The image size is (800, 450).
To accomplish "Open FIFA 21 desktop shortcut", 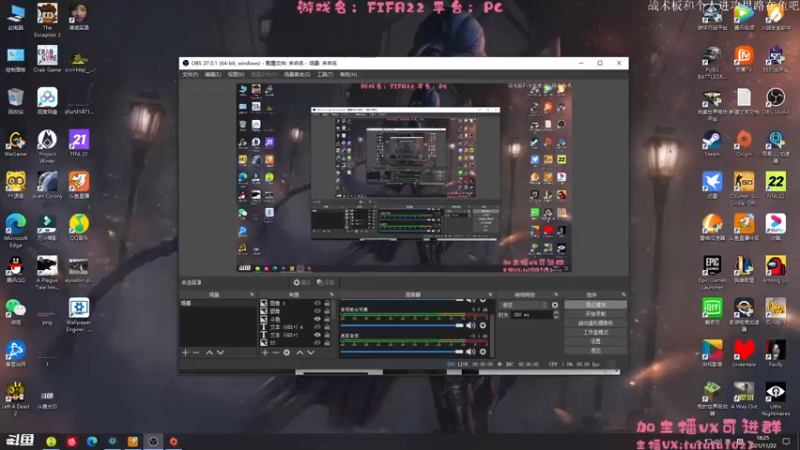I will [x=79, y=143].
